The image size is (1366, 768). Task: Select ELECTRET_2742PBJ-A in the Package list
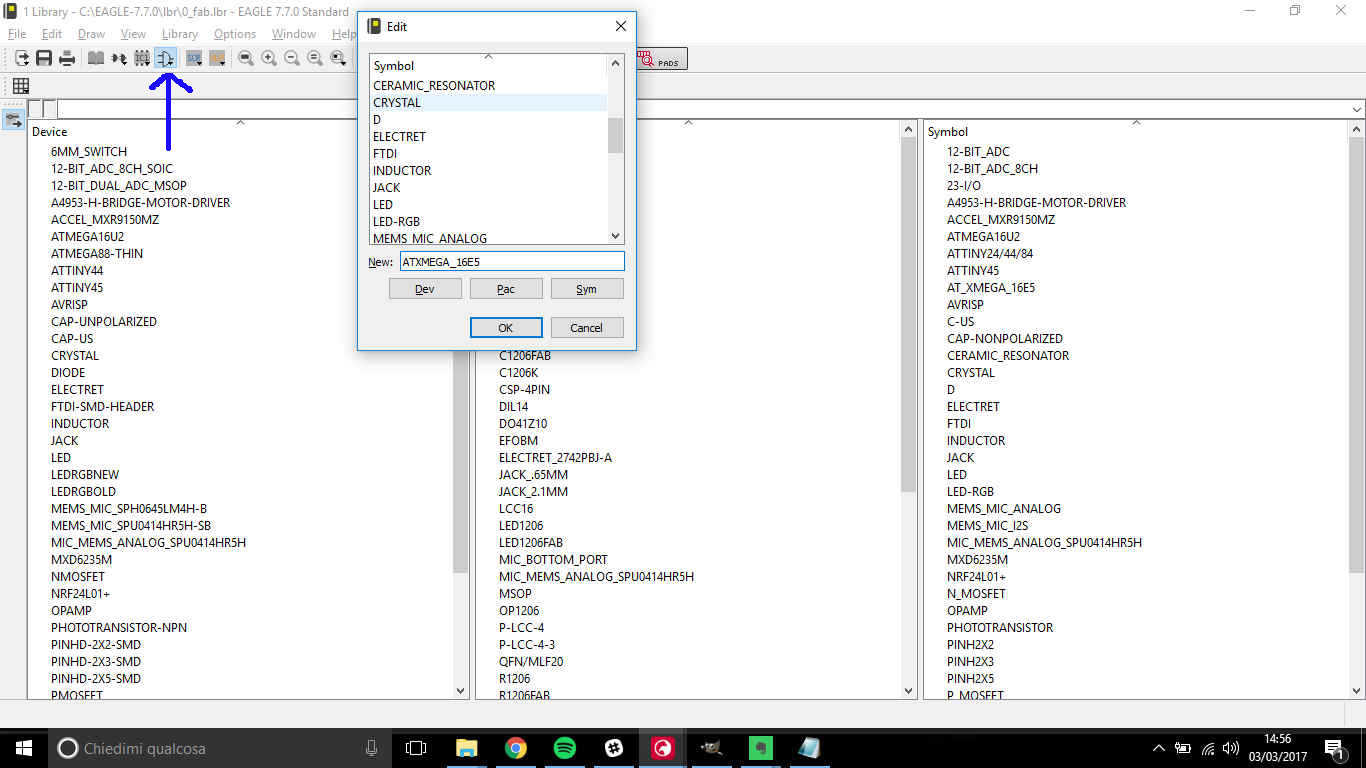tap(555, 458)
